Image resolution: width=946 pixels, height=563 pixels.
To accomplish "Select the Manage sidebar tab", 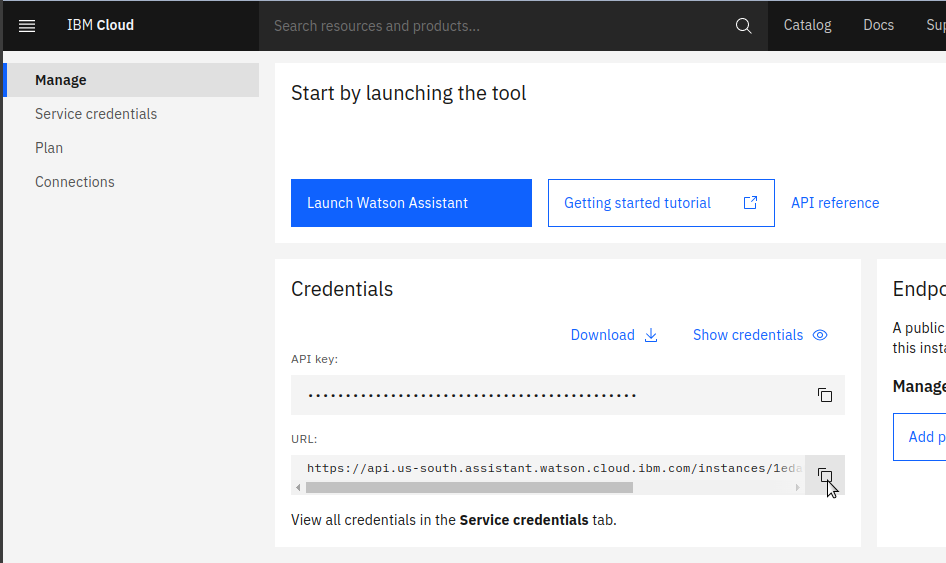I will coord(132,80).
